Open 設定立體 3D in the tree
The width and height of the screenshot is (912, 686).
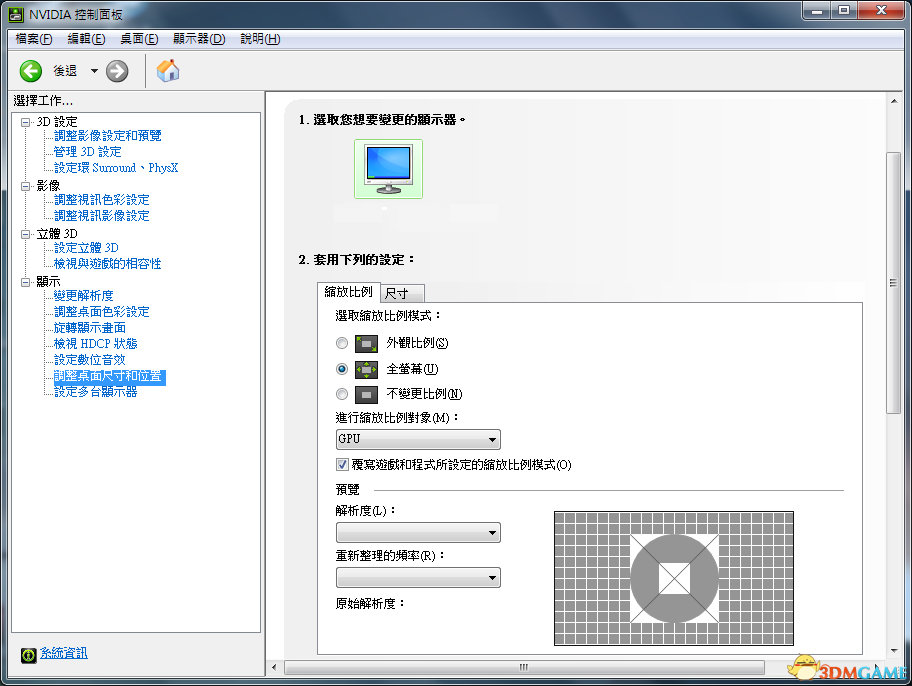(86, 248)
